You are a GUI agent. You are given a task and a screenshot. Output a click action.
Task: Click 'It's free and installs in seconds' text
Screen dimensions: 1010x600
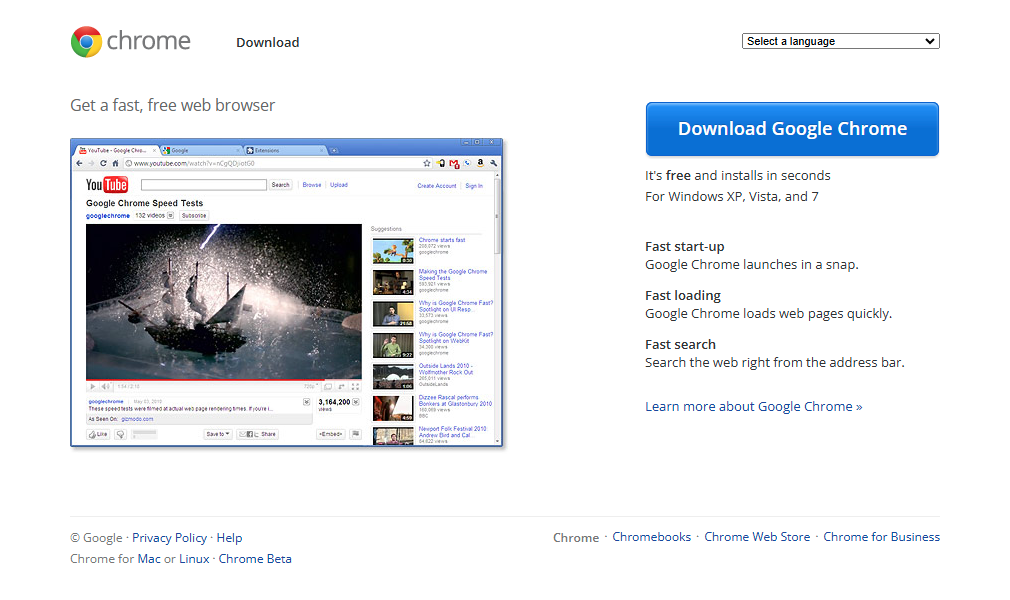(x=738, y=175)
